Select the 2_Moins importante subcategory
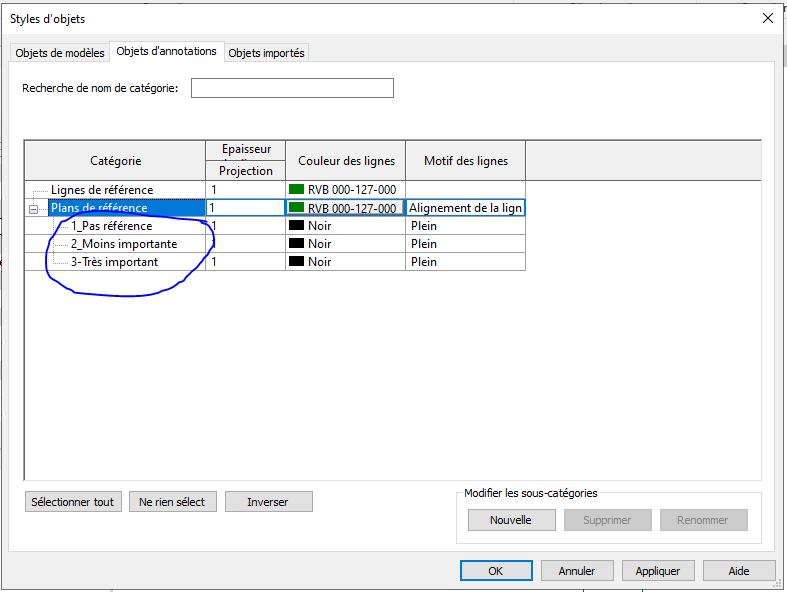The height and width of the screenshot is (592, 787). pos(123,244)
